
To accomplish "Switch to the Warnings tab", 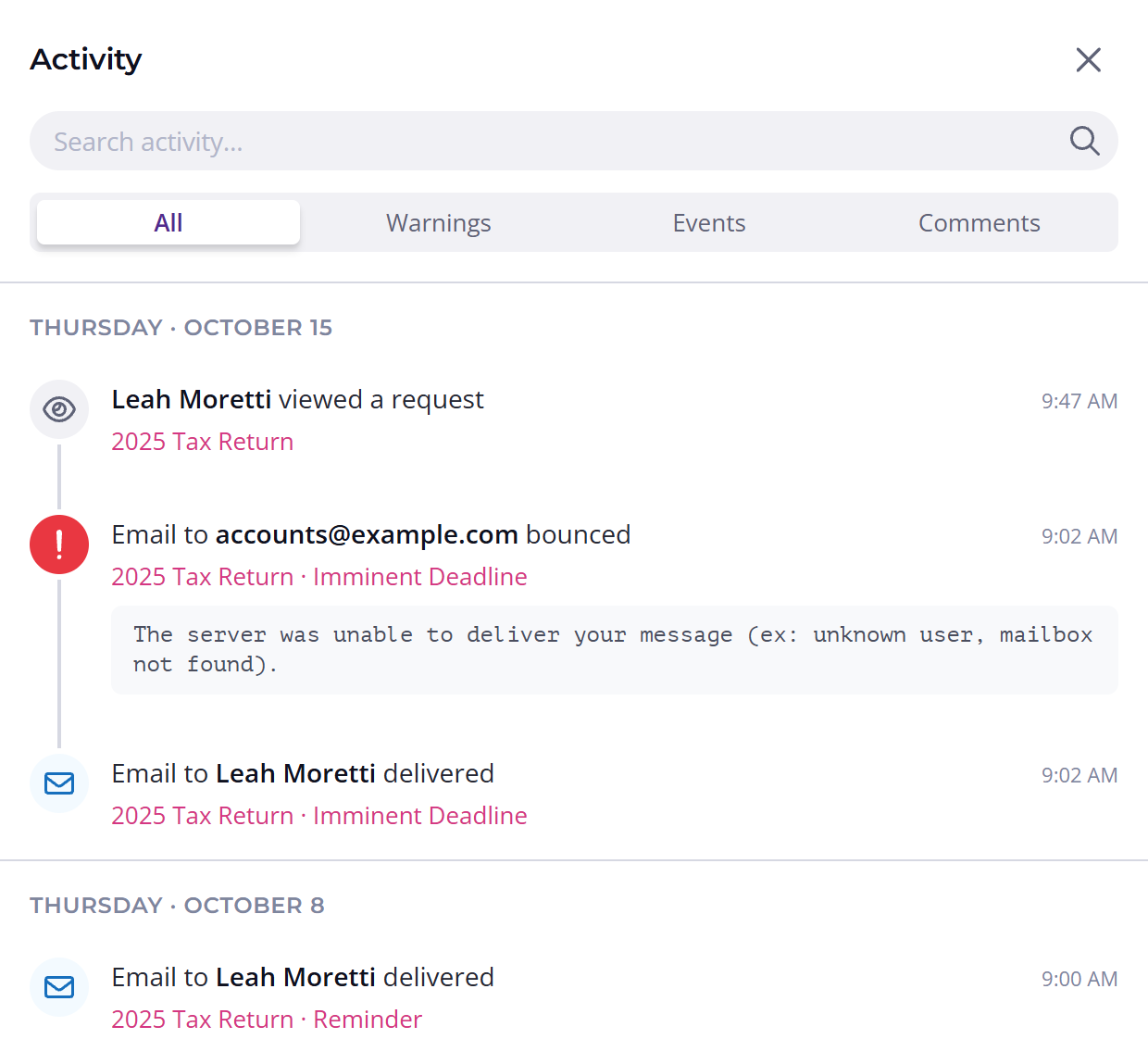I will [439, 223].
